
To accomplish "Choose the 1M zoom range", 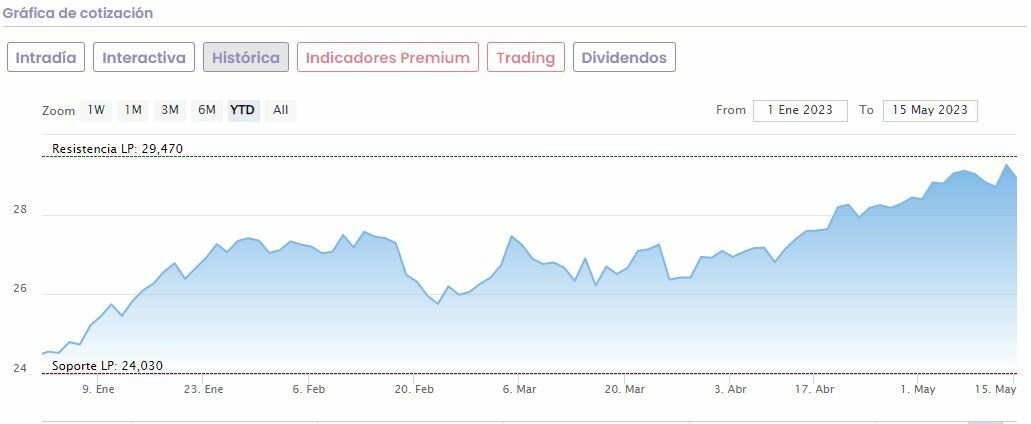I will pos(133,110).
